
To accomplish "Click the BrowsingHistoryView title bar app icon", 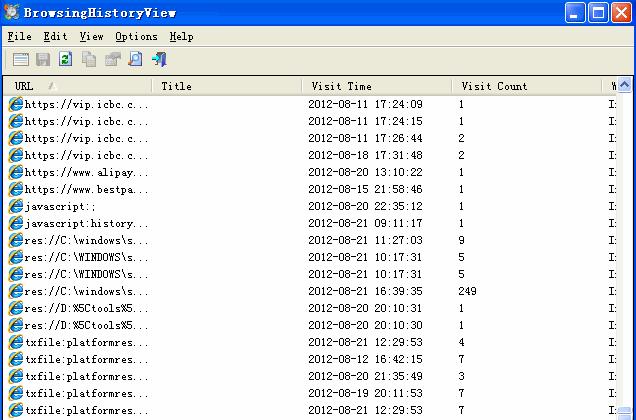I will (11, 12).
